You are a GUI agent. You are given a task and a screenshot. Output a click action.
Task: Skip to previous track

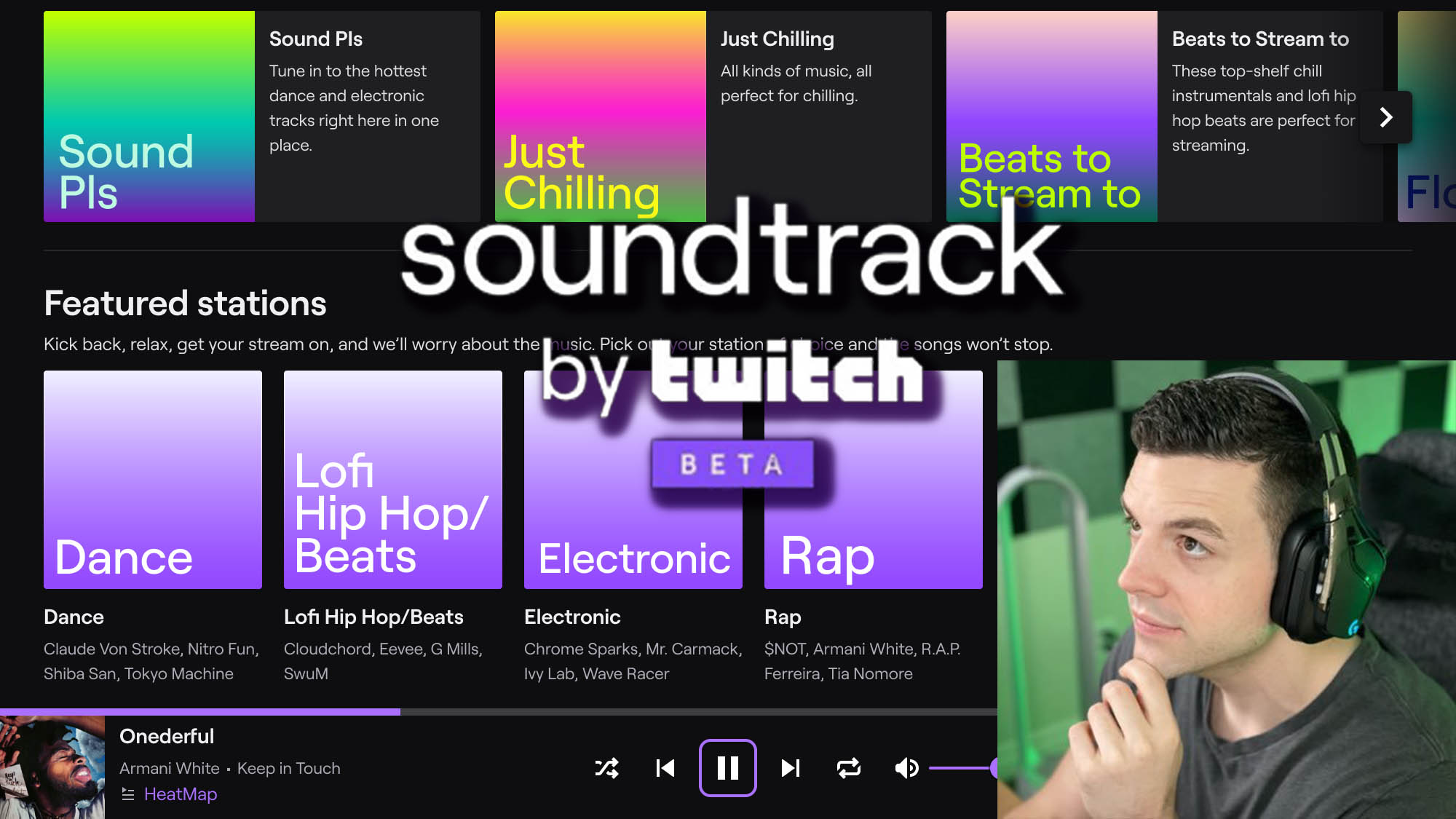(665, 768)
